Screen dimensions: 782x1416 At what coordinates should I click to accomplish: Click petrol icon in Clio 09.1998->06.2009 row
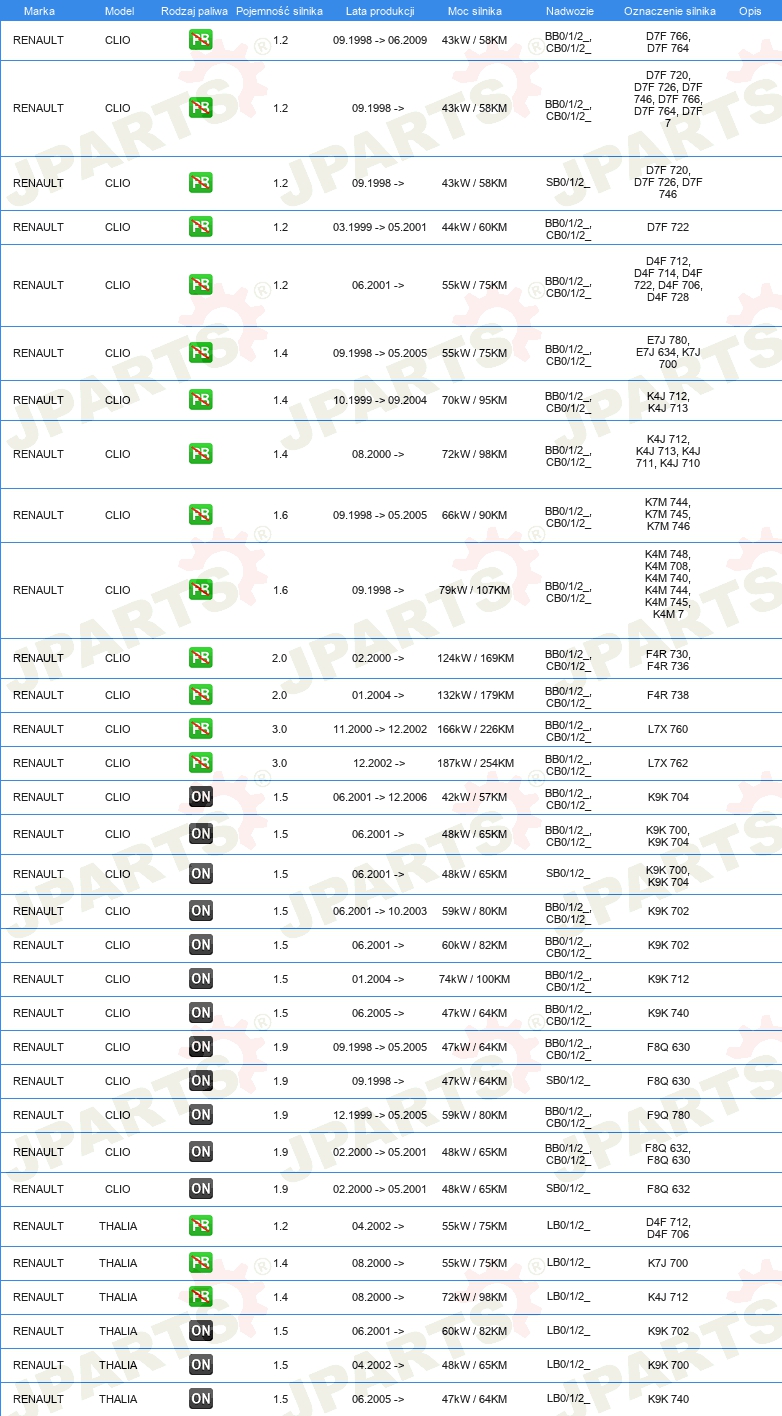200,41
